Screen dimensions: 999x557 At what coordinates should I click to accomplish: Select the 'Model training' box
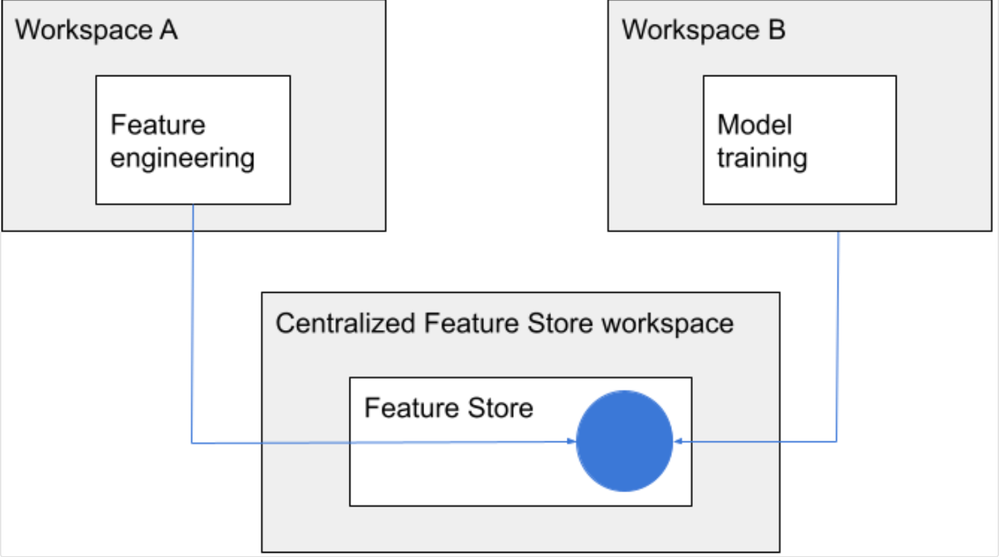pyautogui.click(x=800, y=140)
